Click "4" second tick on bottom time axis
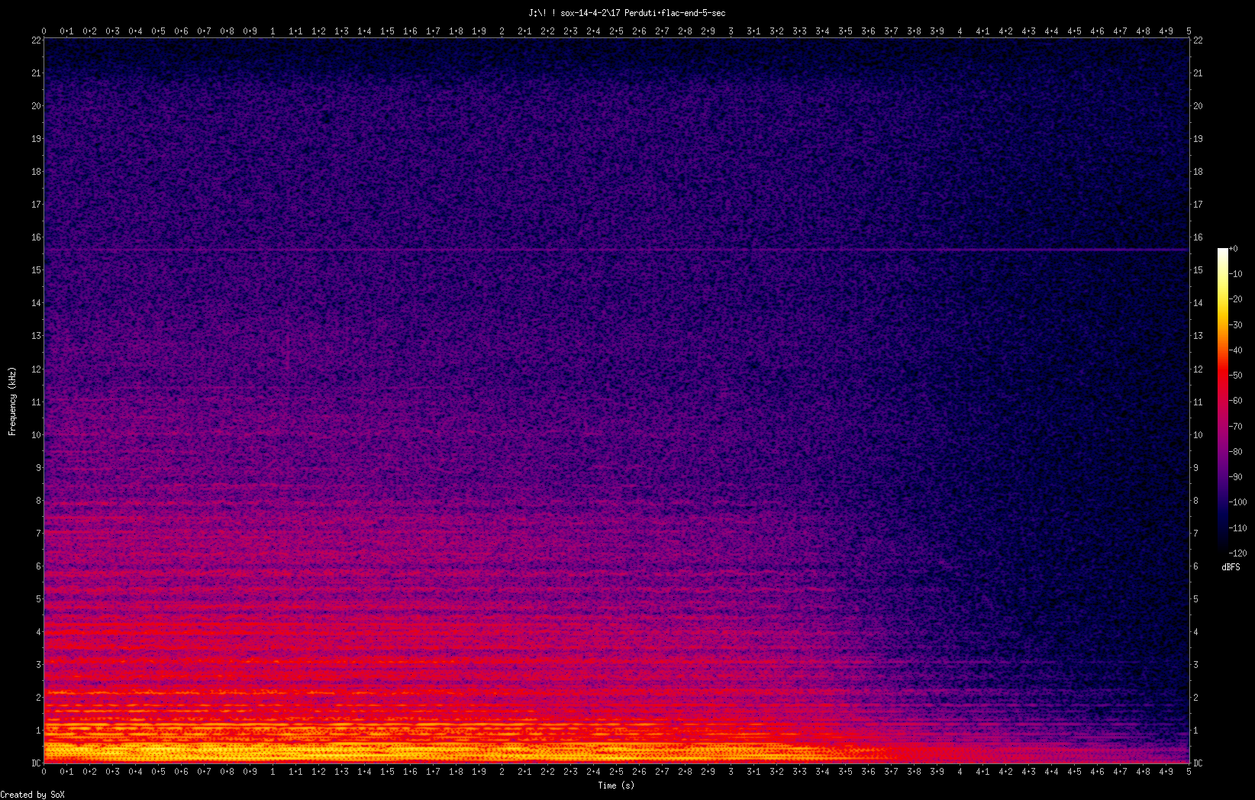The image size is (1255, 800). tap(960, 772)
